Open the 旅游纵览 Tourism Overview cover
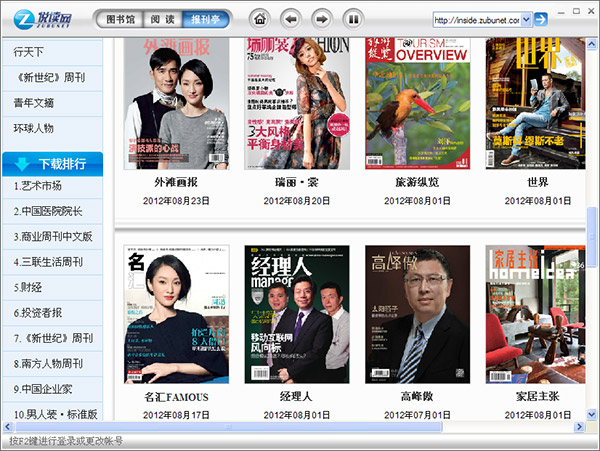Screen dimensions: 600x451 click(417, 103)
